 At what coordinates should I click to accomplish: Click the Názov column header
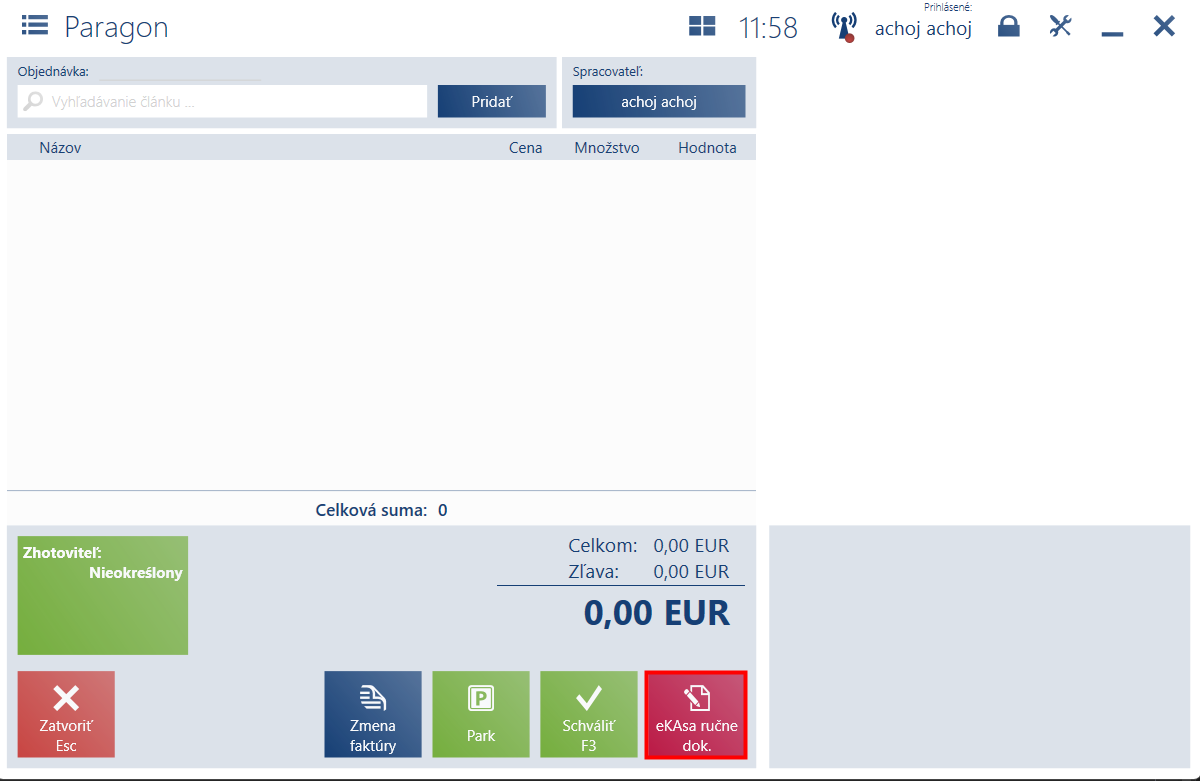tap(60, 148)
